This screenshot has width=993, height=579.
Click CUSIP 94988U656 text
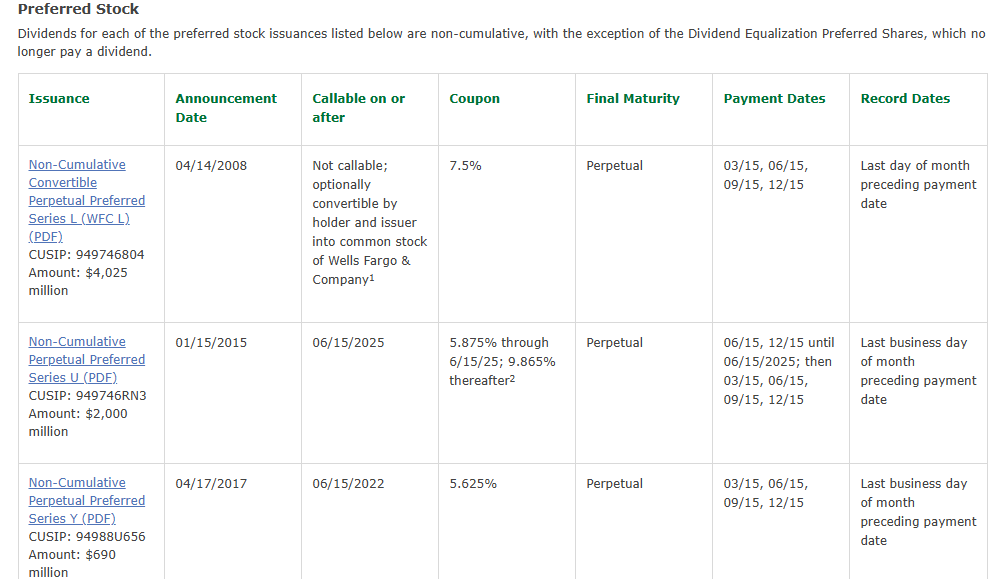pyautogui.click(x=87, y=537)
